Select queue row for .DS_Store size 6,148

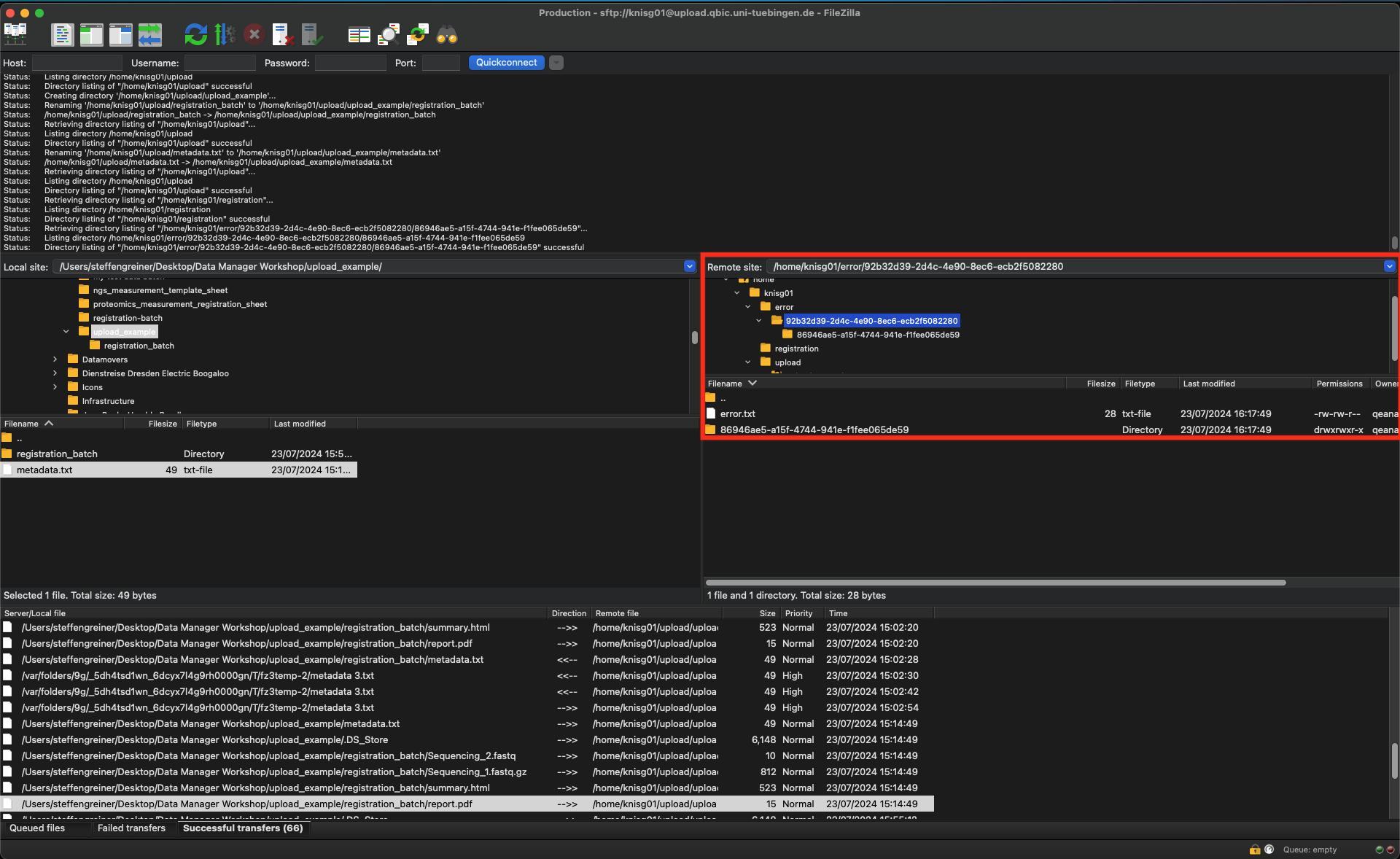[467, 739]
